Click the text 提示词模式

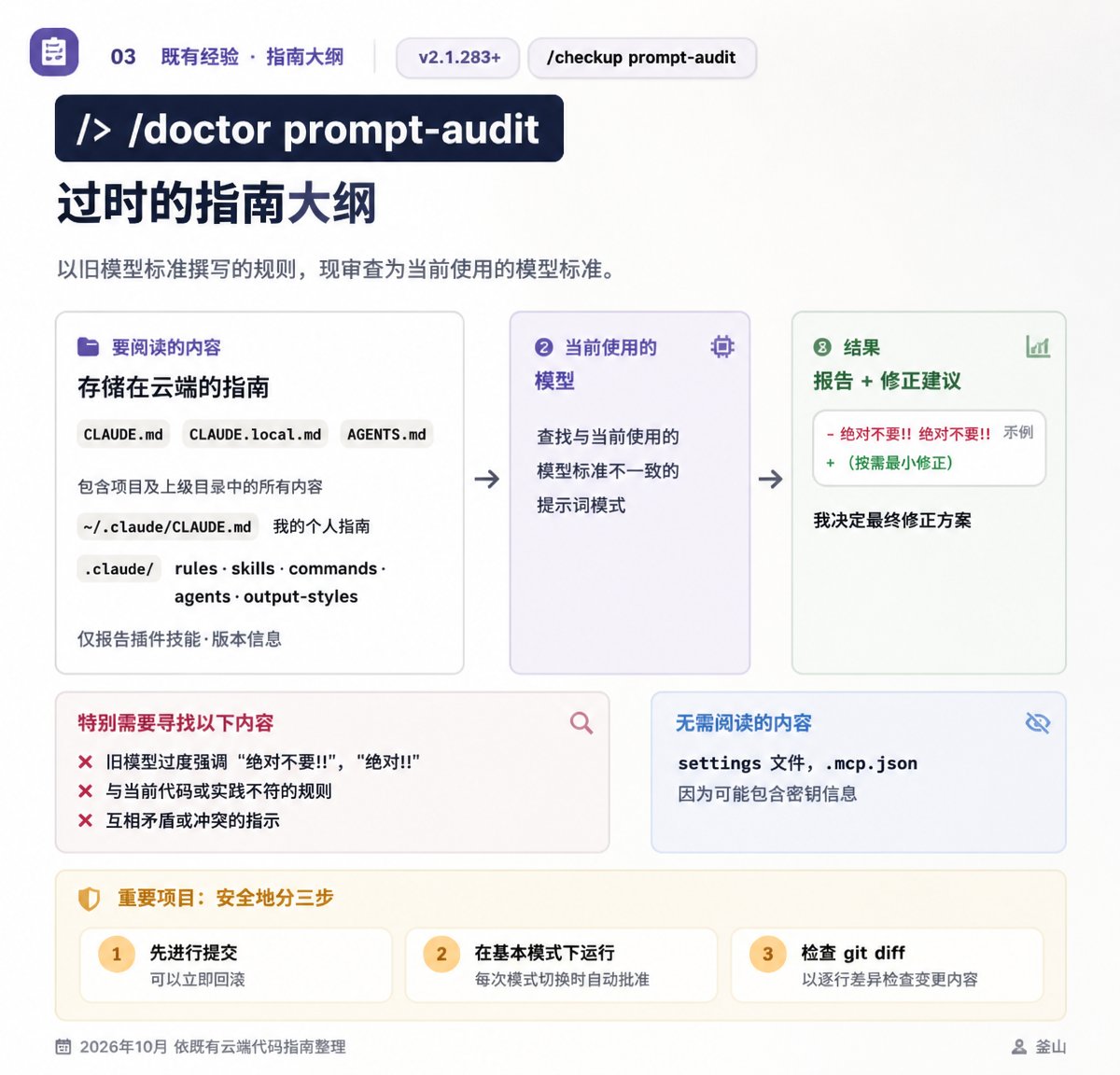click(x=581, y=505)
